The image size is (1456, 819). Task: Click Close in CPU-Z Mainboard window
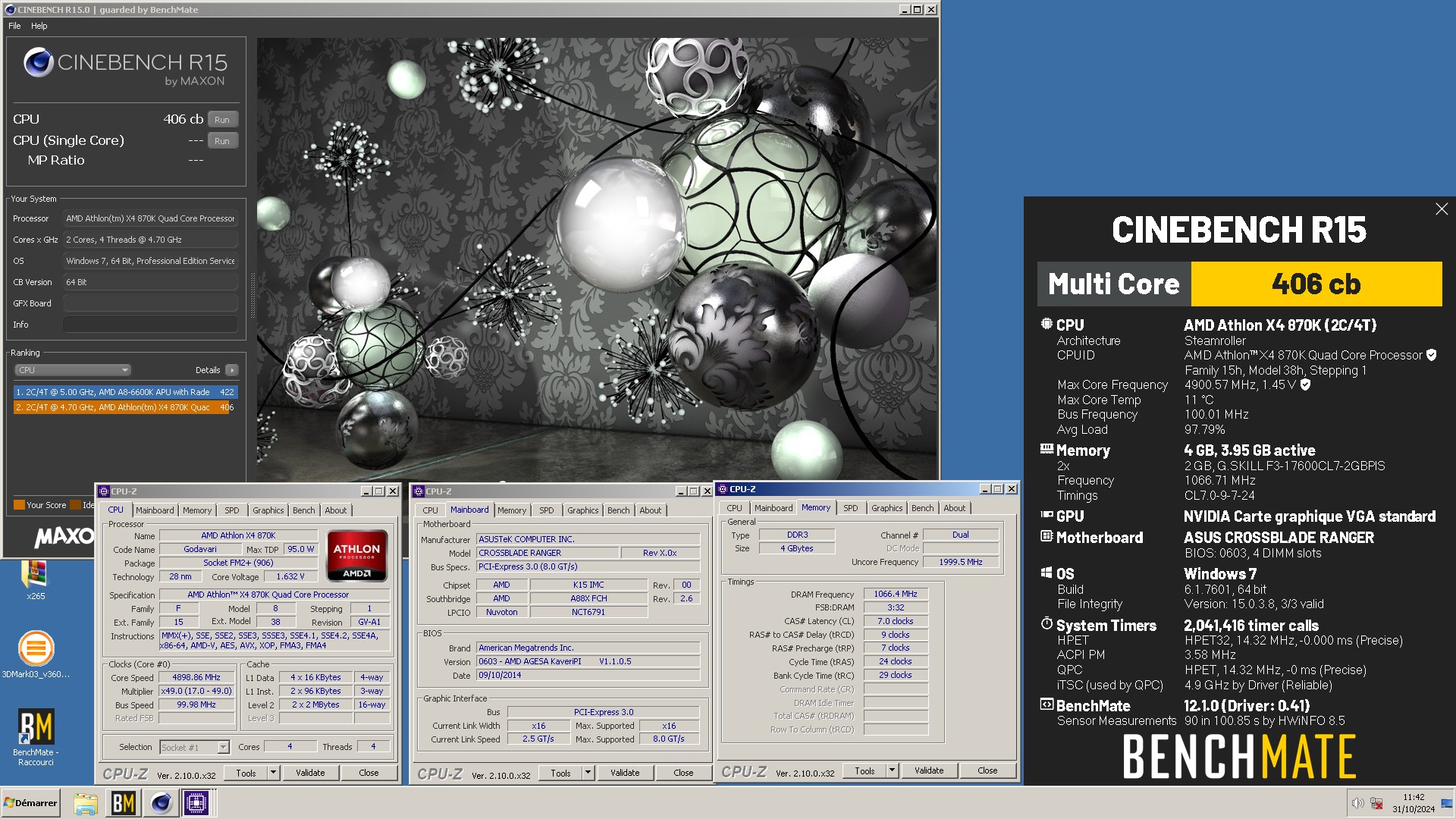click(x=683, y=773)
